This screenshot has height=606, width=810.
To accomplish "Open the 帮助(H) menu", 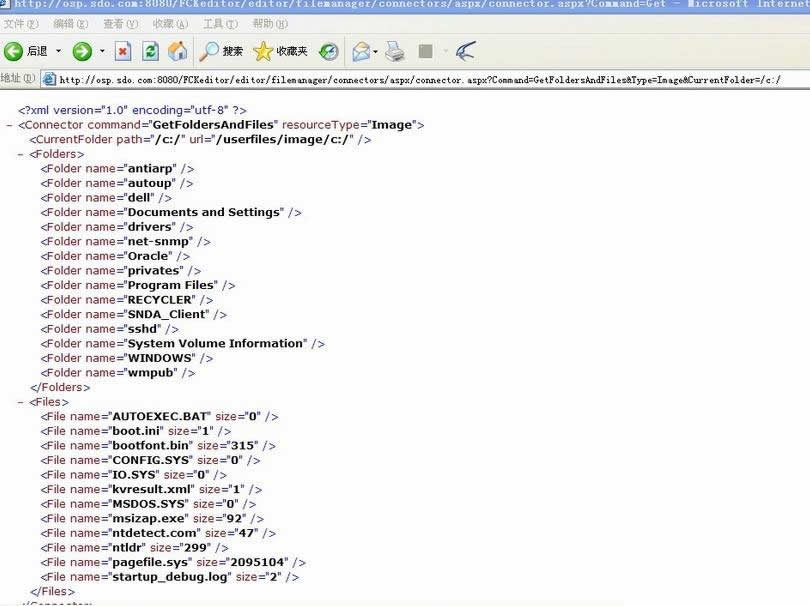I will tap(270, 23).
